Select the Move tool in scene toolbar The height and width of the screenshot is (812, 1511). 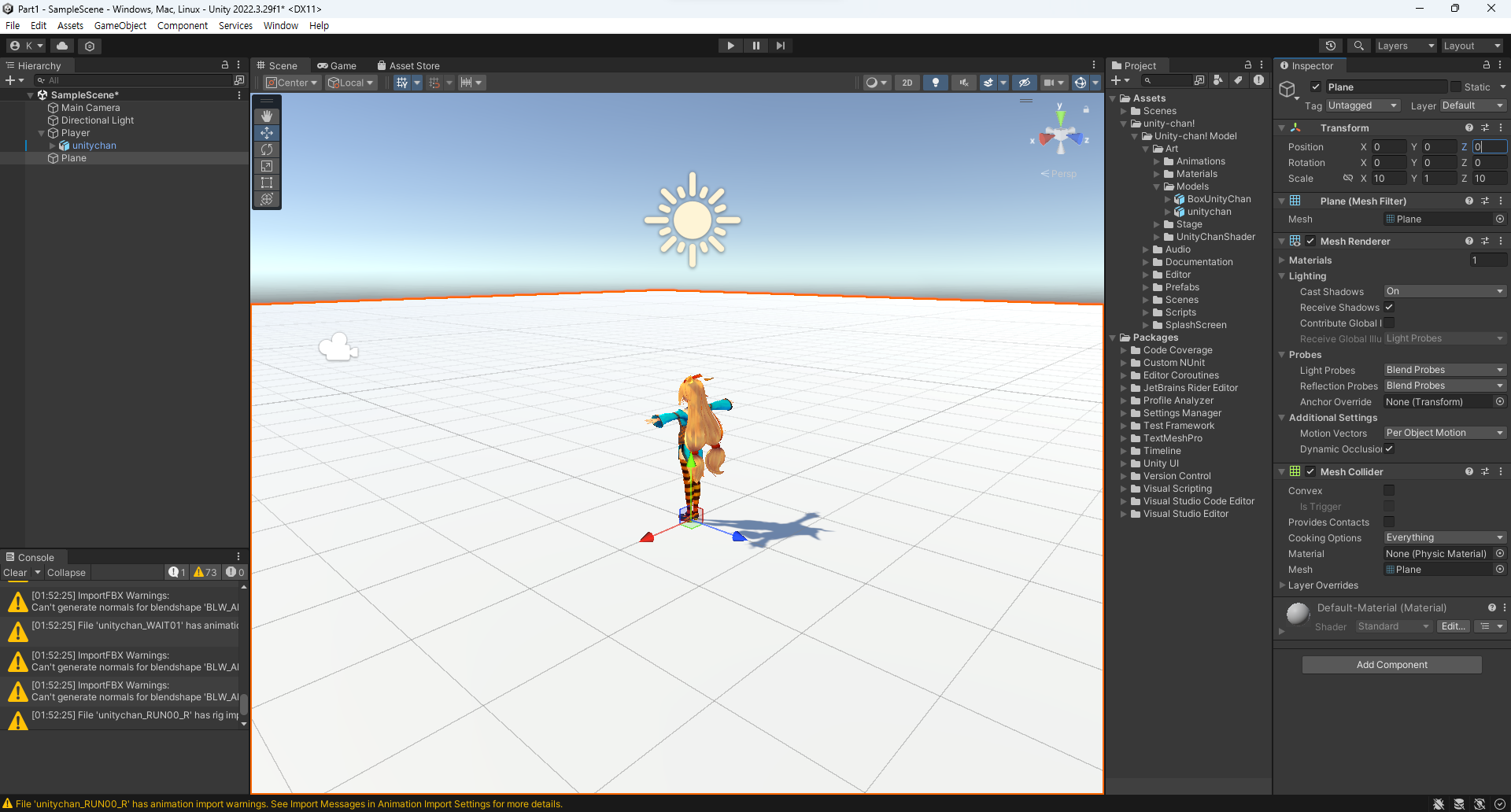[267, 133]
